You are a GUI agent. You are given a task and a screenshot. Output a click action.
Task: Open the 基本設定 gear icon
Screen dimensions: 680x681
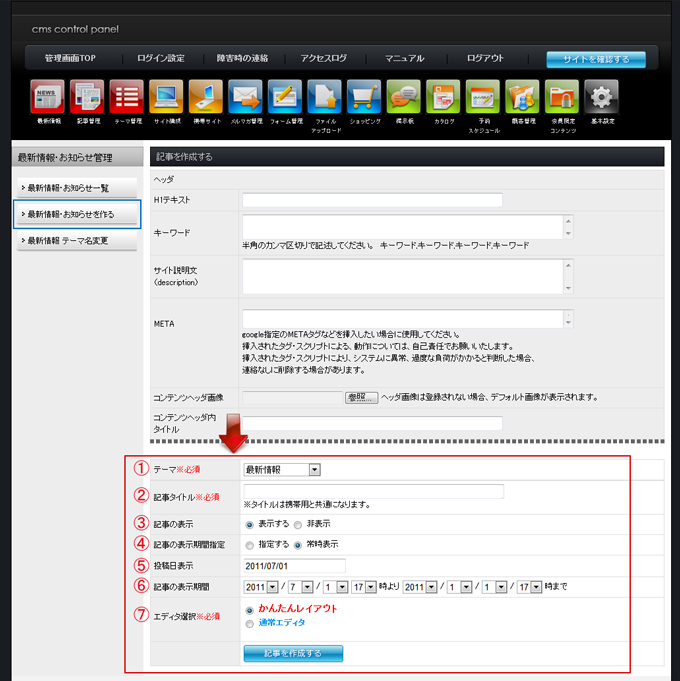(x=600, y=97)
